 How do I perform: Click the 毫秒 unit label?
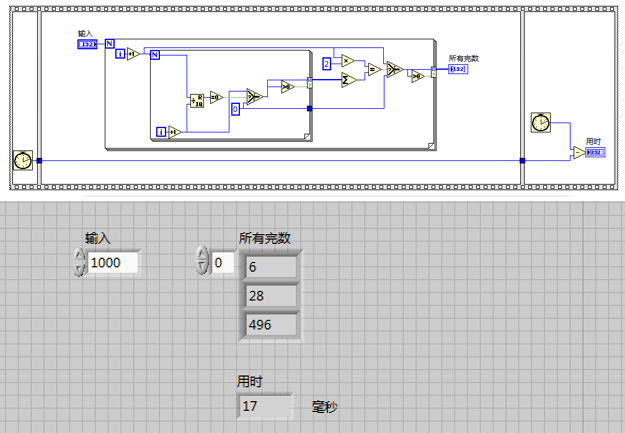pos(324,407)
